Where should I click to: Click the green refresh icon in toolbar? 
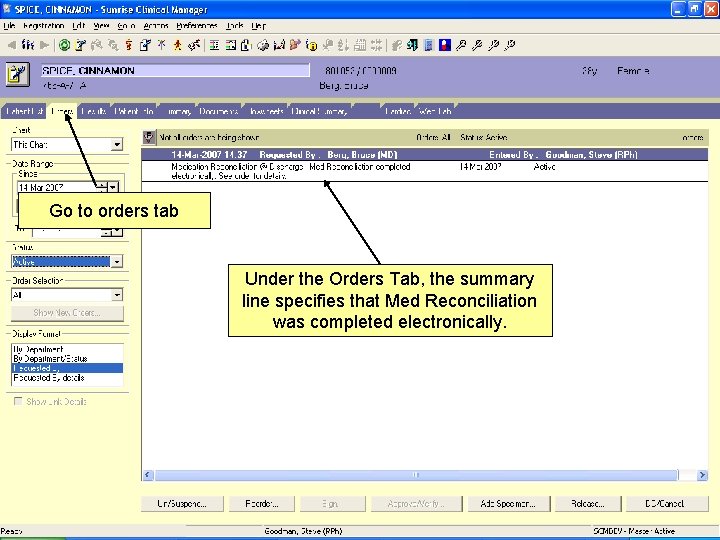pyautogui.click(x=65, y=45)
